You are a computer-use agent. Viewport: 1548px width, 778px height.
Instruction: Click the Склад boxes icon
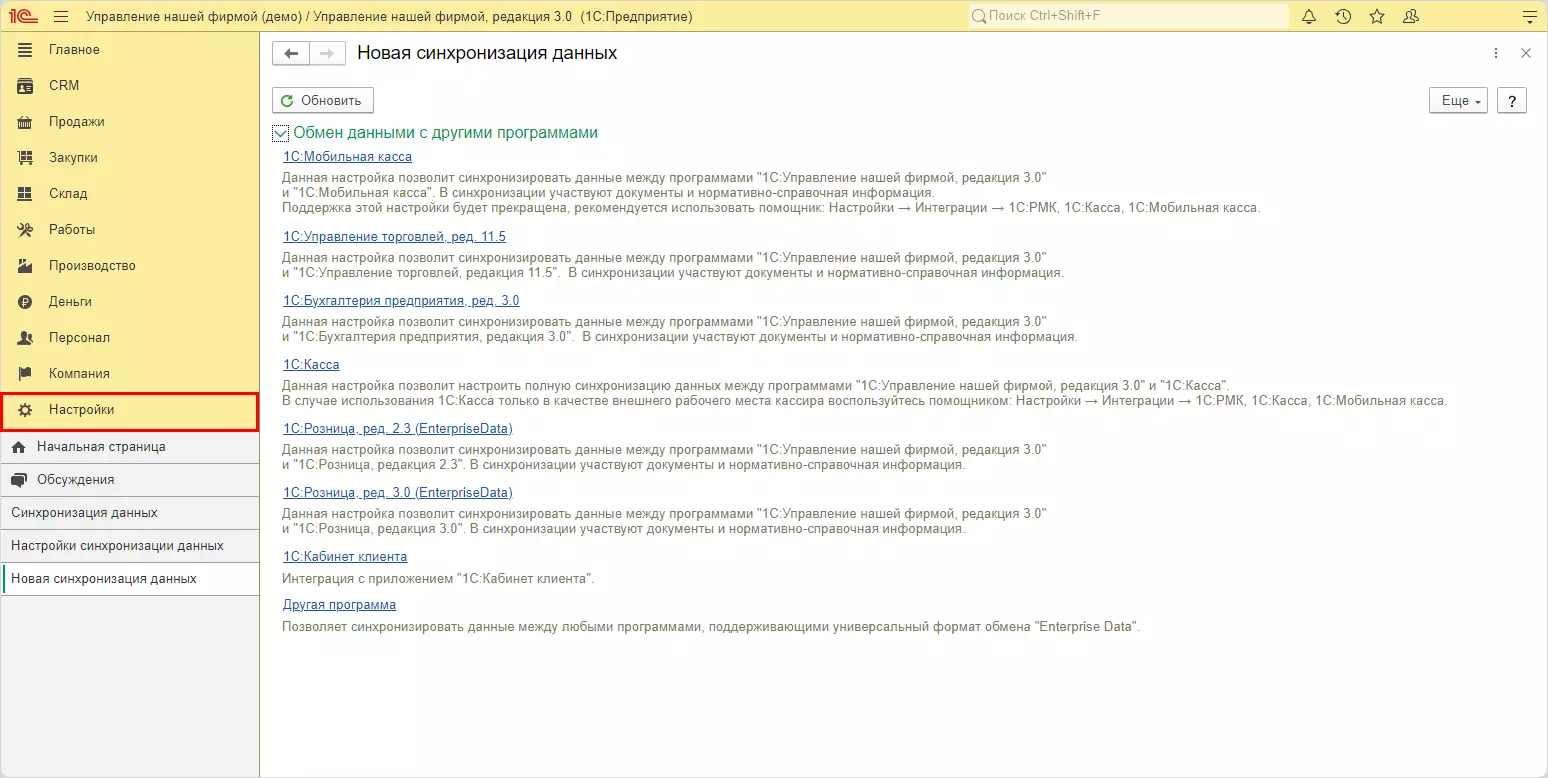click(x=26, y=194)
